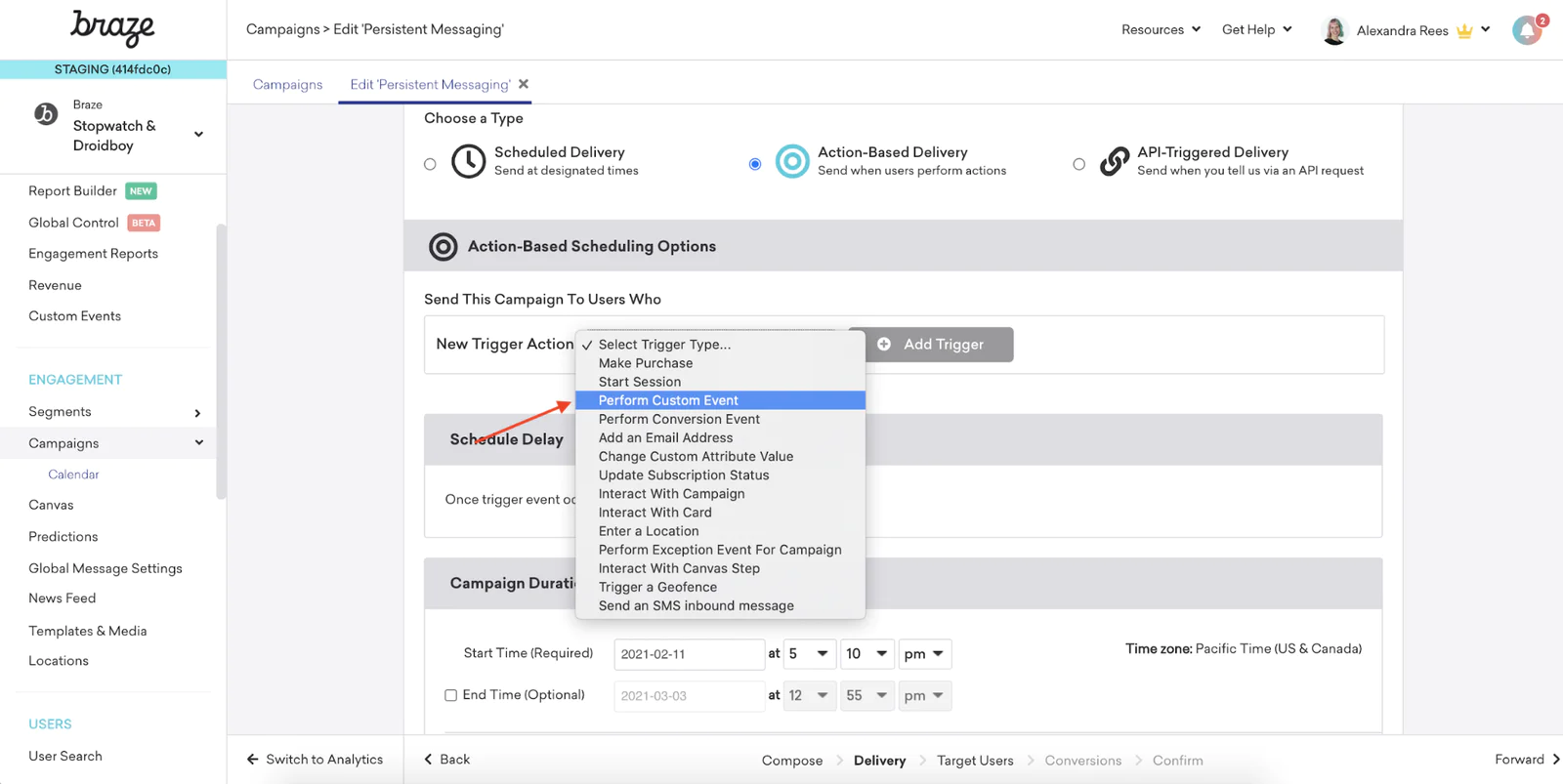The image size is (1563, 784).
Task: Open Engagement Reports in sidebar
Action: point(93,253)
